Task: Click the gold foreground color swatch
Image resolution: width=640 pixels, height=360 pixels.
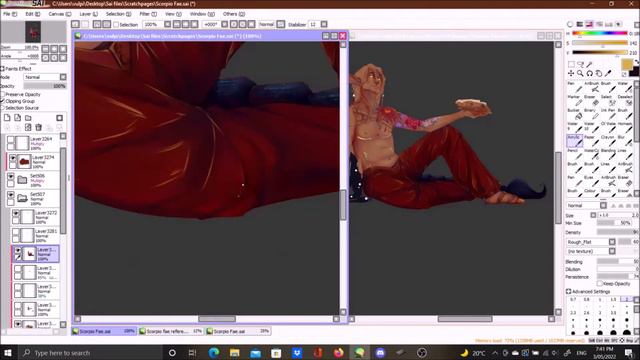Action: point(627,64)
